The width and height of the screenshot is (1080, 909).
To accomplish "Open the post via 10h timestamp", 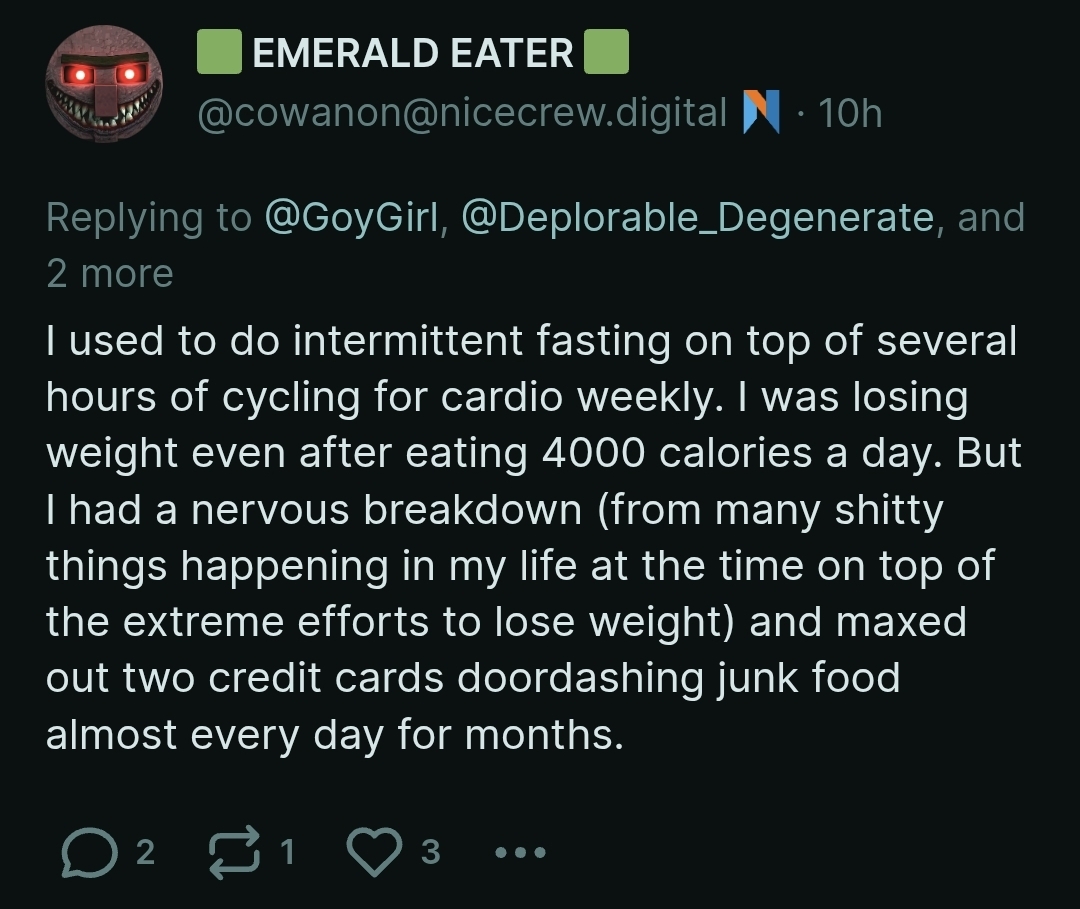I will [850, 113].
